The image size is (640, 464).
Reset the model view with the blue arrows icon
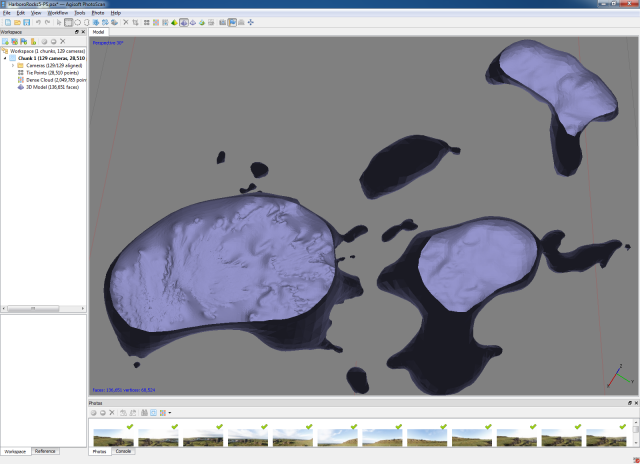pos(251,22)
